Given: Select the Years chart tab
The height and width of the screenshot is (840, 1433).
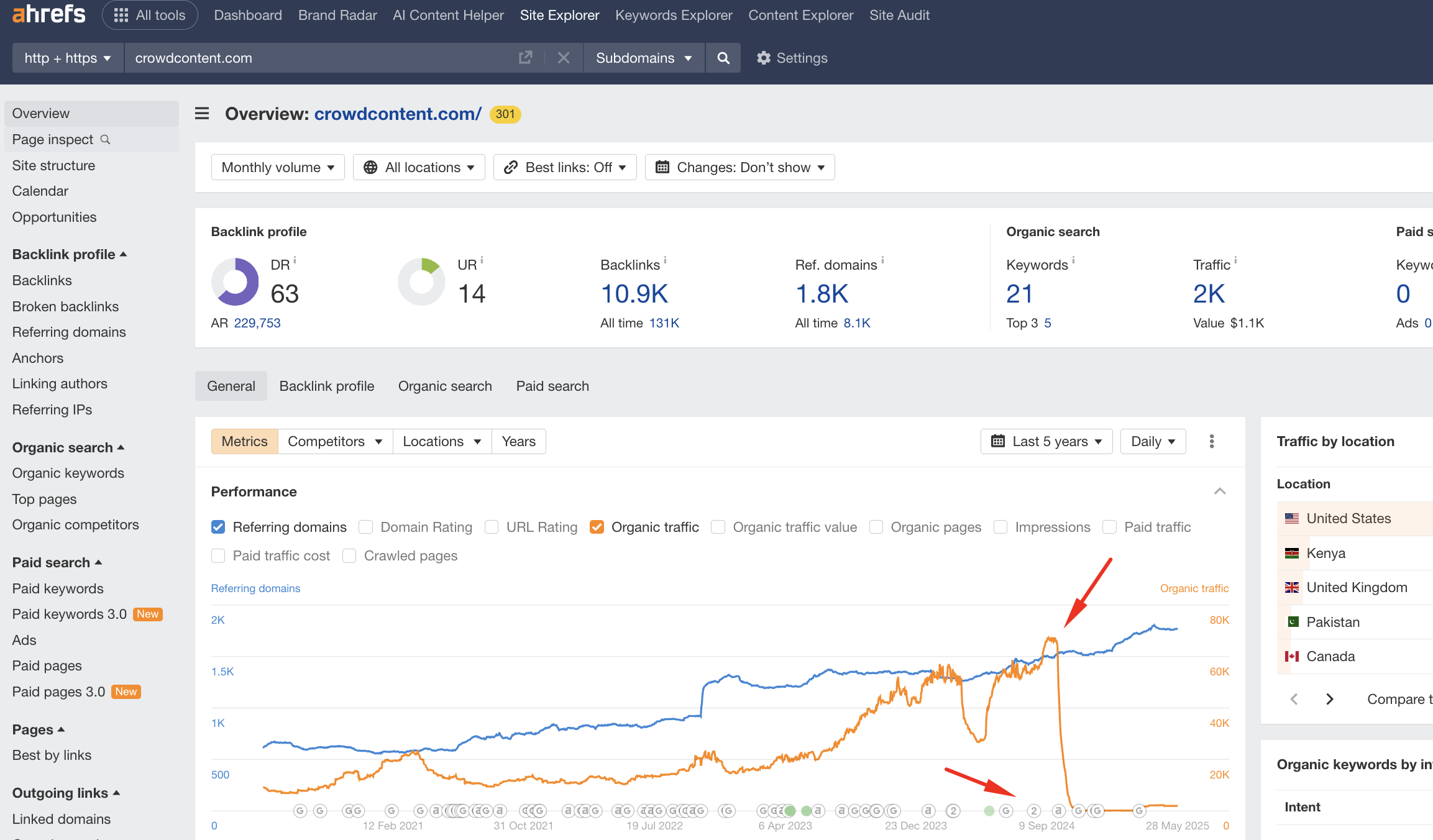Looking at the screenshot, I should pyautogui.click(x=519, y=441).
